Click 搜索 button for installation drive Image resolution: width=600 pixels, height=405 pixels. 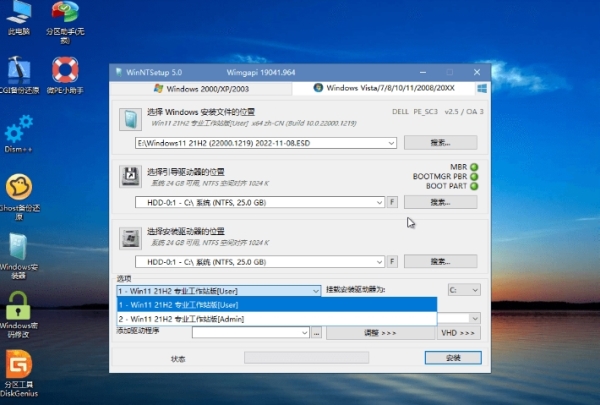(440, 261)
